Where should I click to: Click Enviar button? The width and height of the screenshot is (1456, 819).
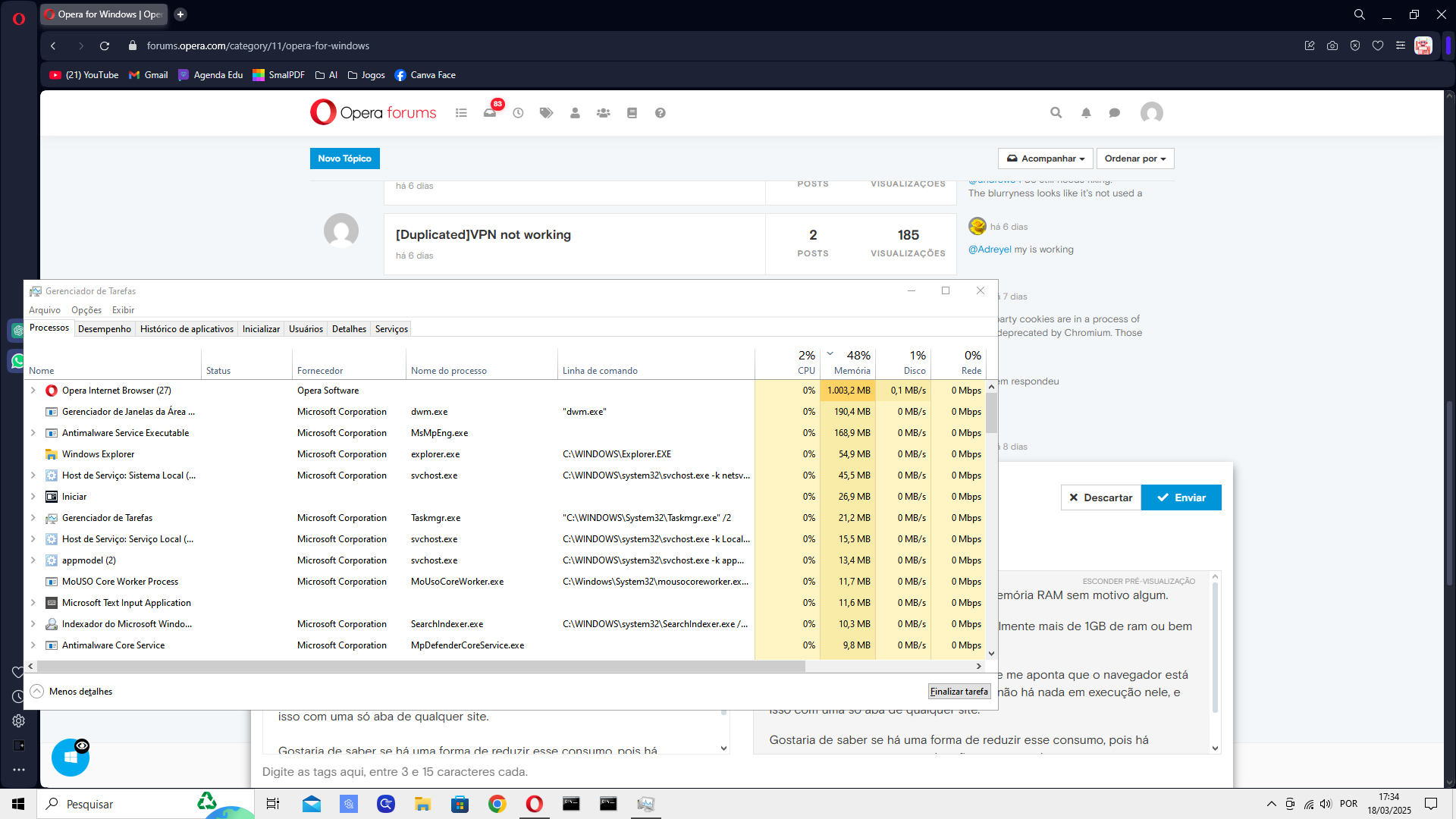tap(1181, 497)
